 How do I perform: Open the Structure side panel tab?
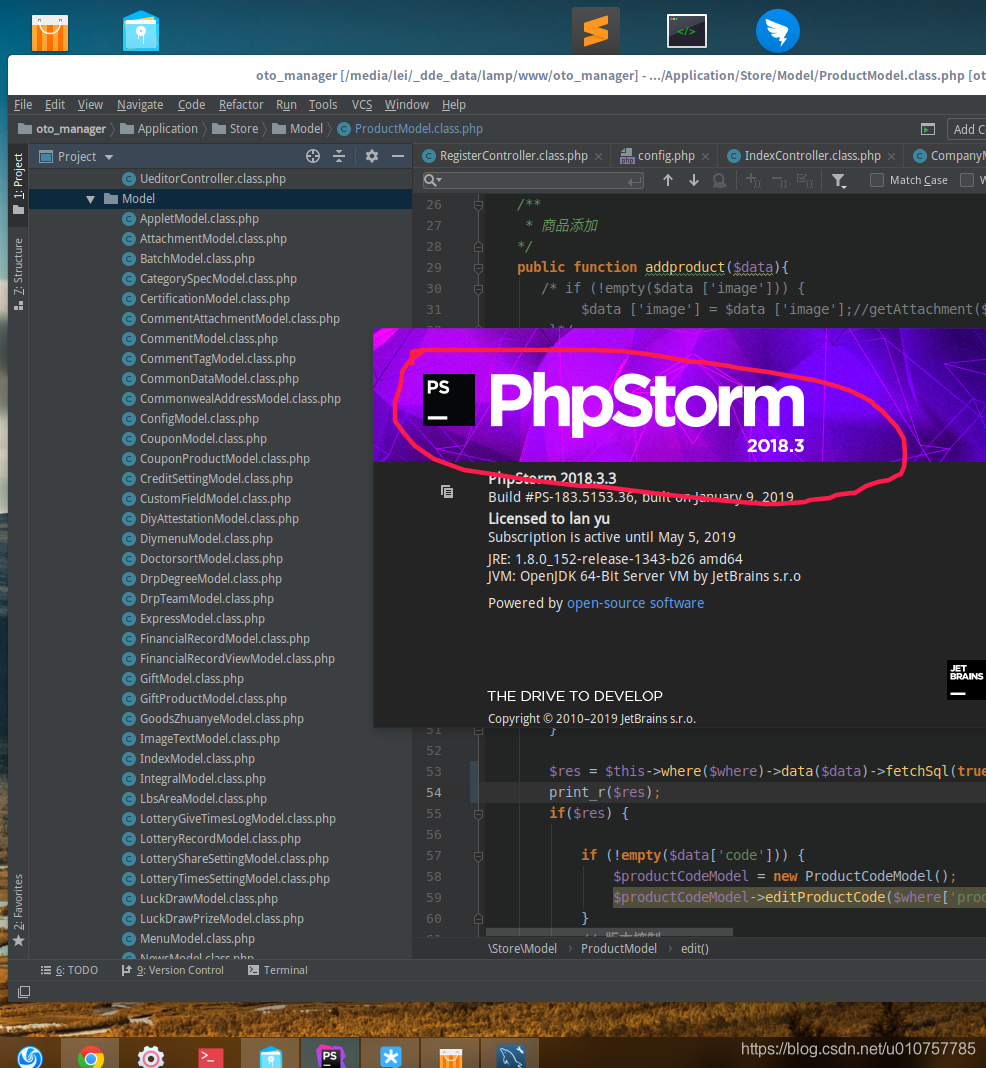18,274
